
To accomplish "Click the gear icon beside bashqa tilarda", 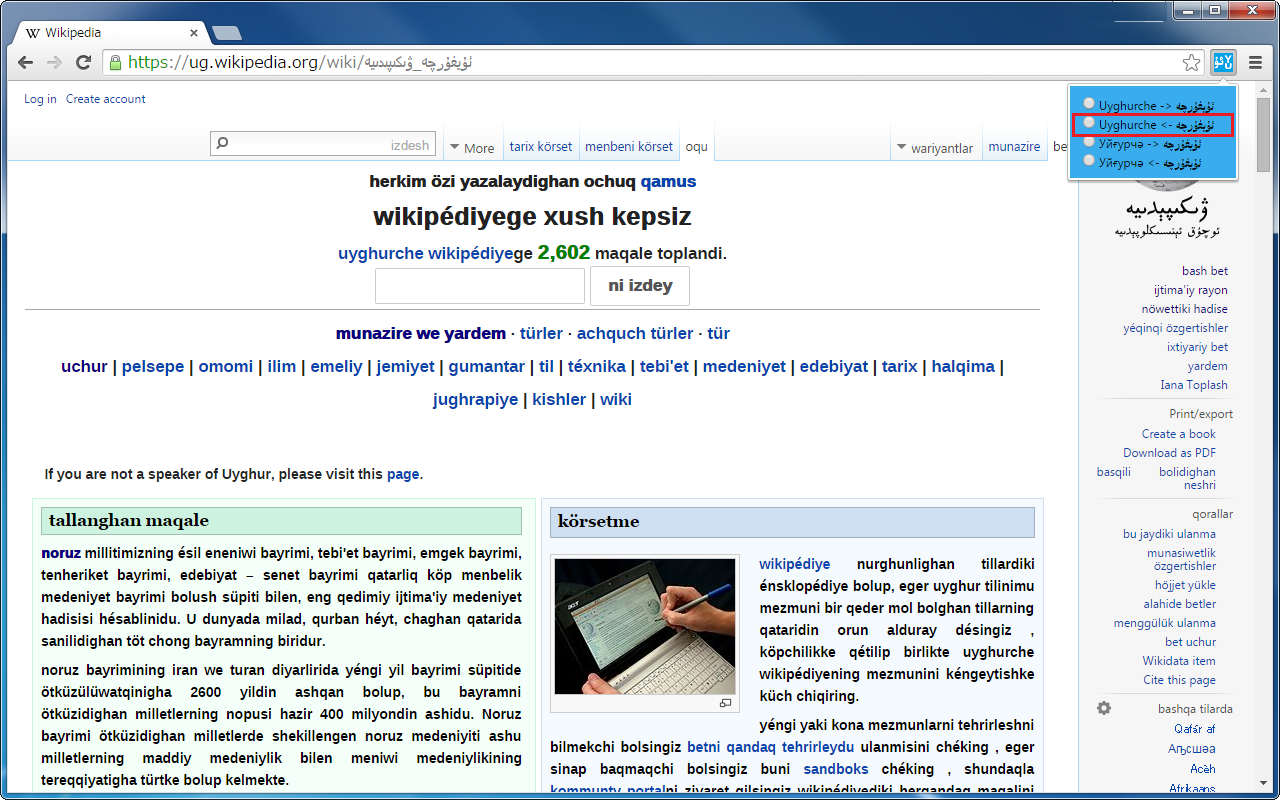I will pyautogui.click(x=1104, y=708).
